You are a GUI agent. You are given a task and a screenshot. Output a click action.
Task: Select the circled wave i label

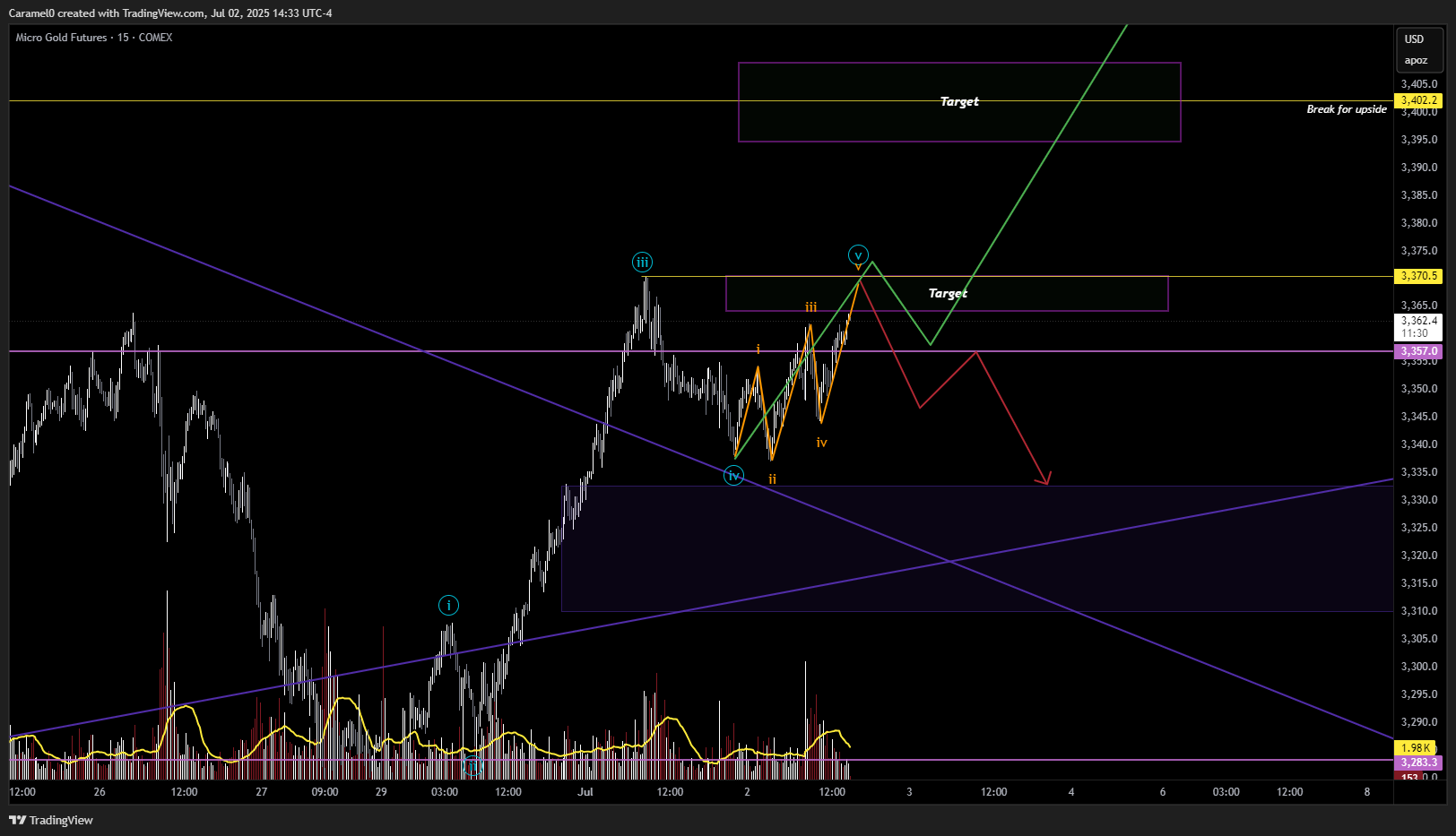click(448, 606)
